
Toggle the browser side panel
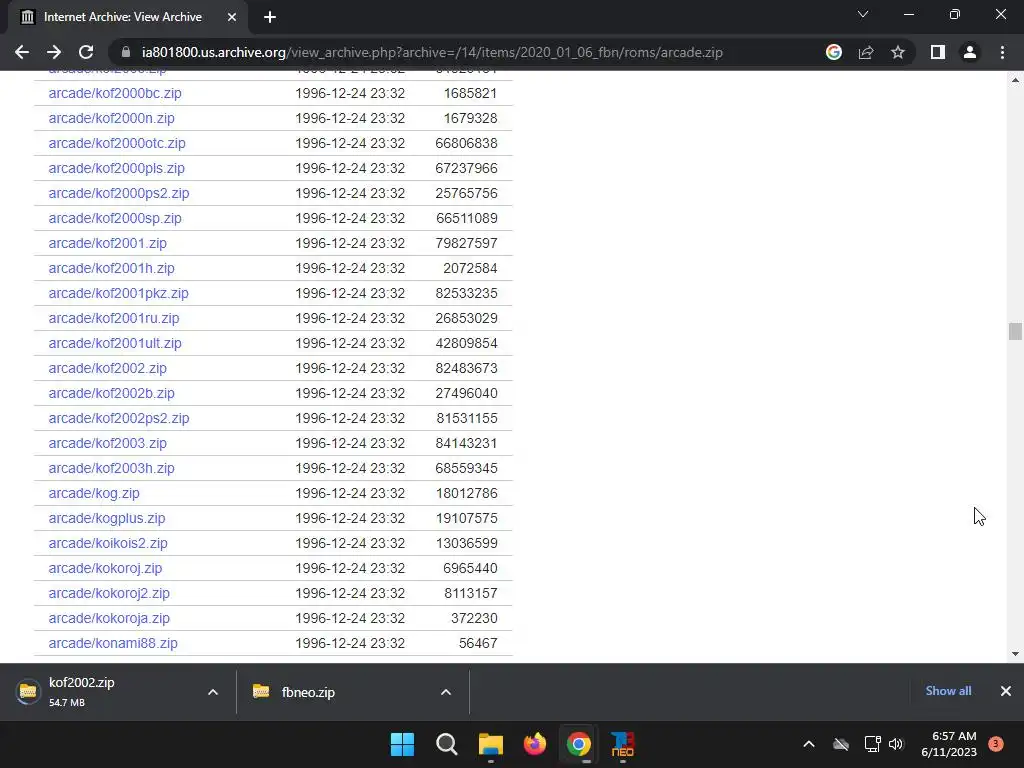[938, 52]
